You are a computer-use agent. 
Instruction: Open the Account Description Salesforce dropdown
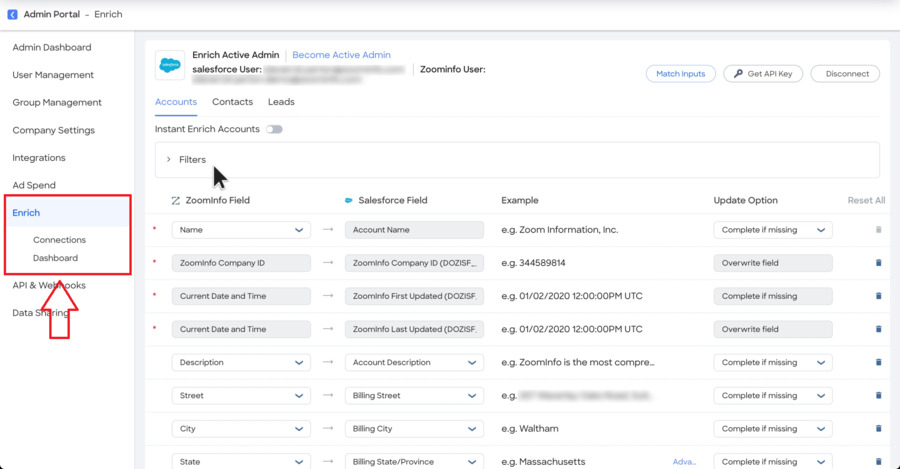tap(414, 362)
